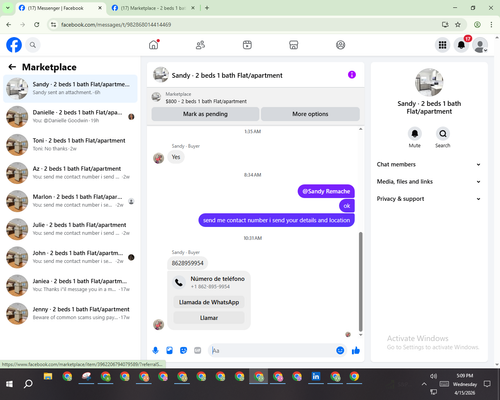Open the $800 listing link in header
500x400 pixels.
(206, 101)
